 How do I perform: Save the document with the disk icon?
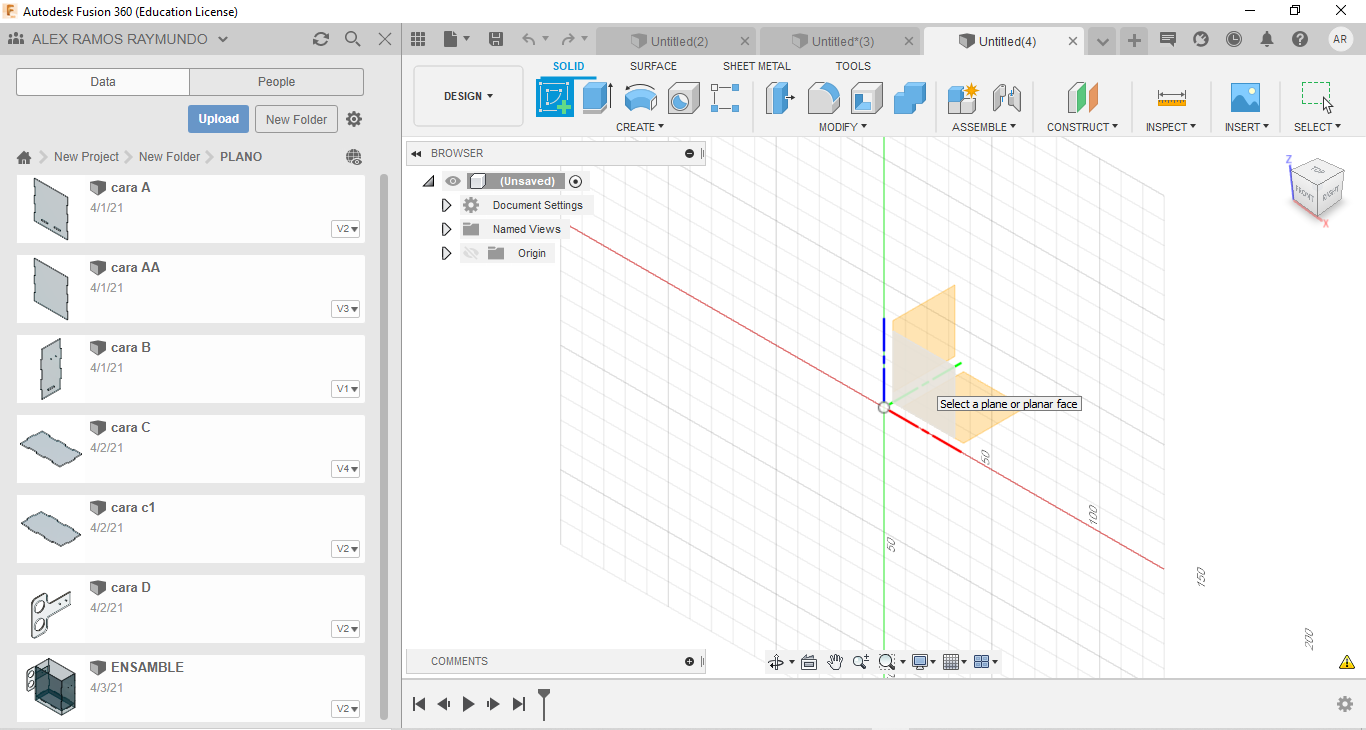[x=495, y=39]
